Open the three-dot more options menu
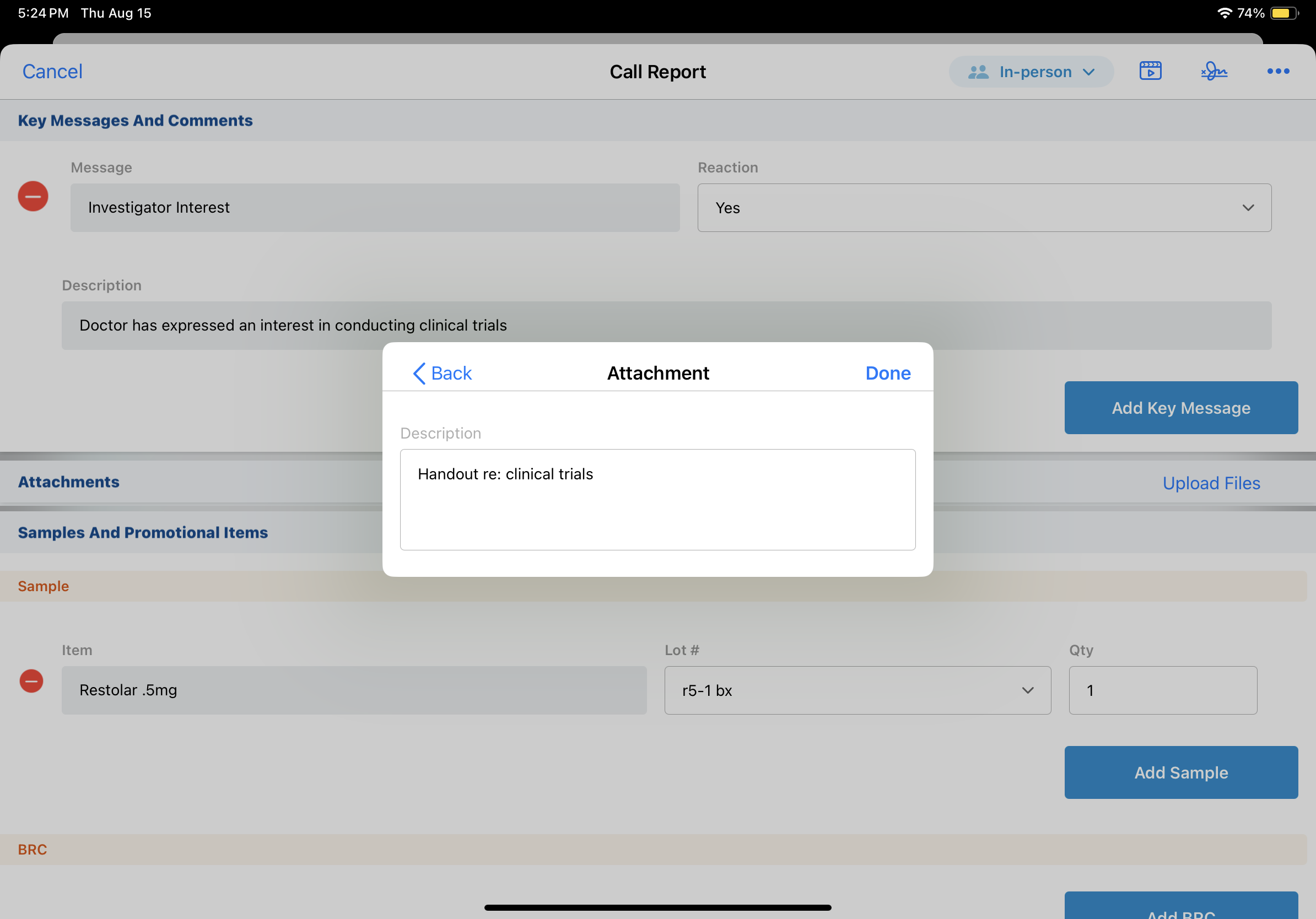This screenshot has width=1316, height=919. 1277,71
